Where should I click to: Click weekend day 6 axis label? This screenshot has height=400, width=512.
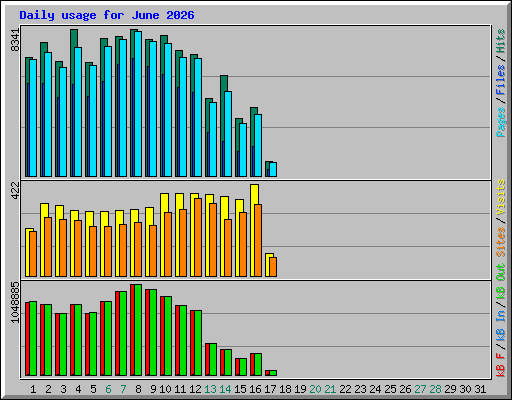coord(108,389)
